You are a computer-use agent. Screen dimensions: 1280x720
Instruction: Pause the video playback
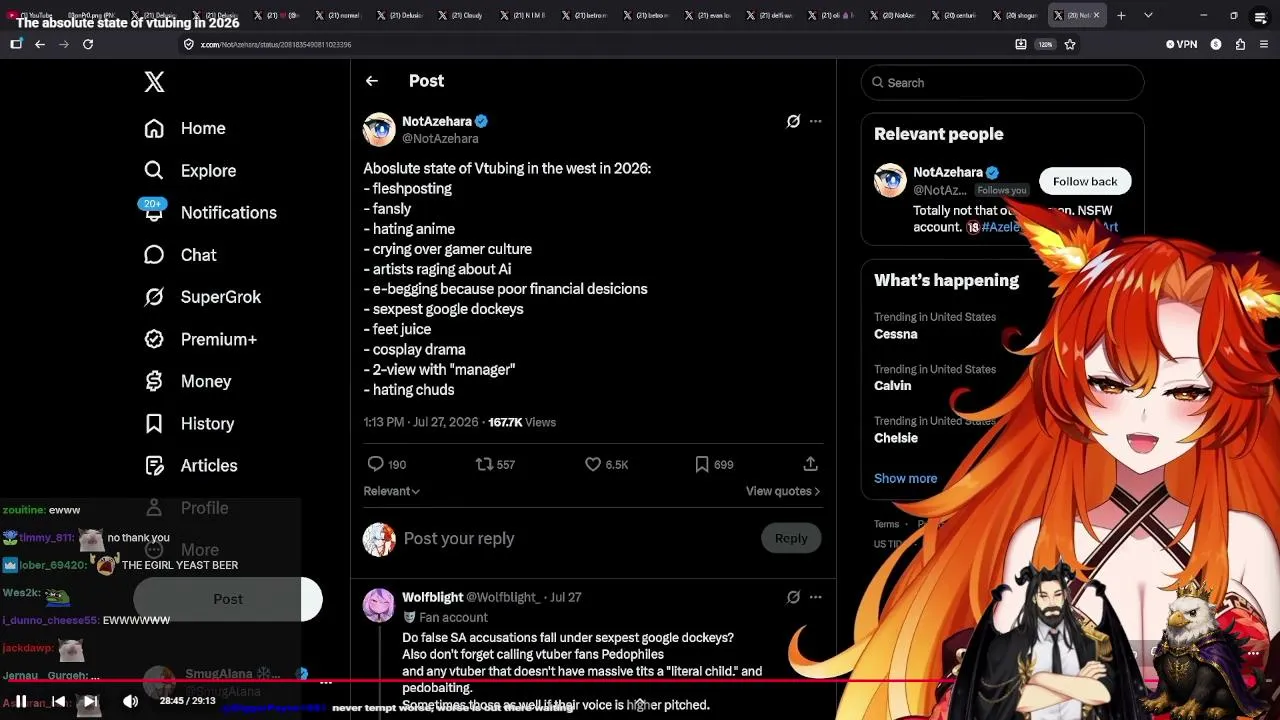pyautogui.click(x=20, y=701)
